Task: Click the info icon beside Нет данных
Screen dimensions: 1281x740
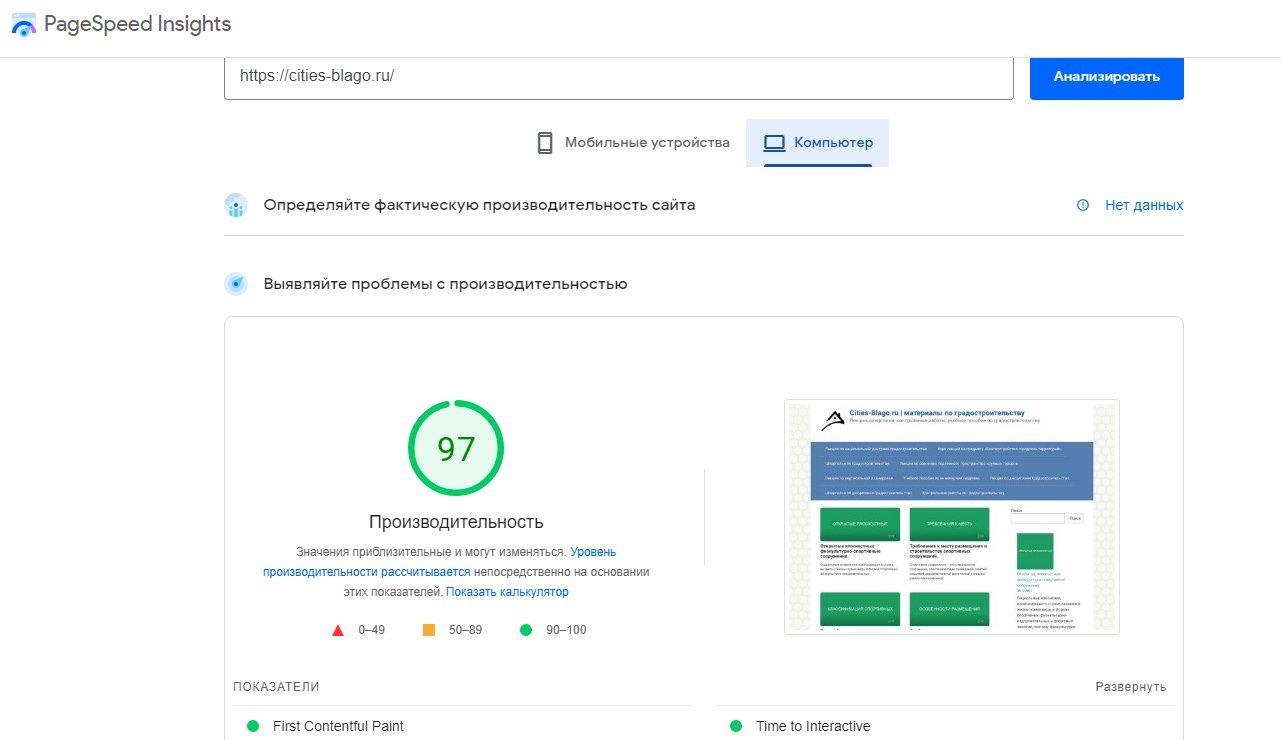Action: pyautogui.click(x=1082, y=205)
